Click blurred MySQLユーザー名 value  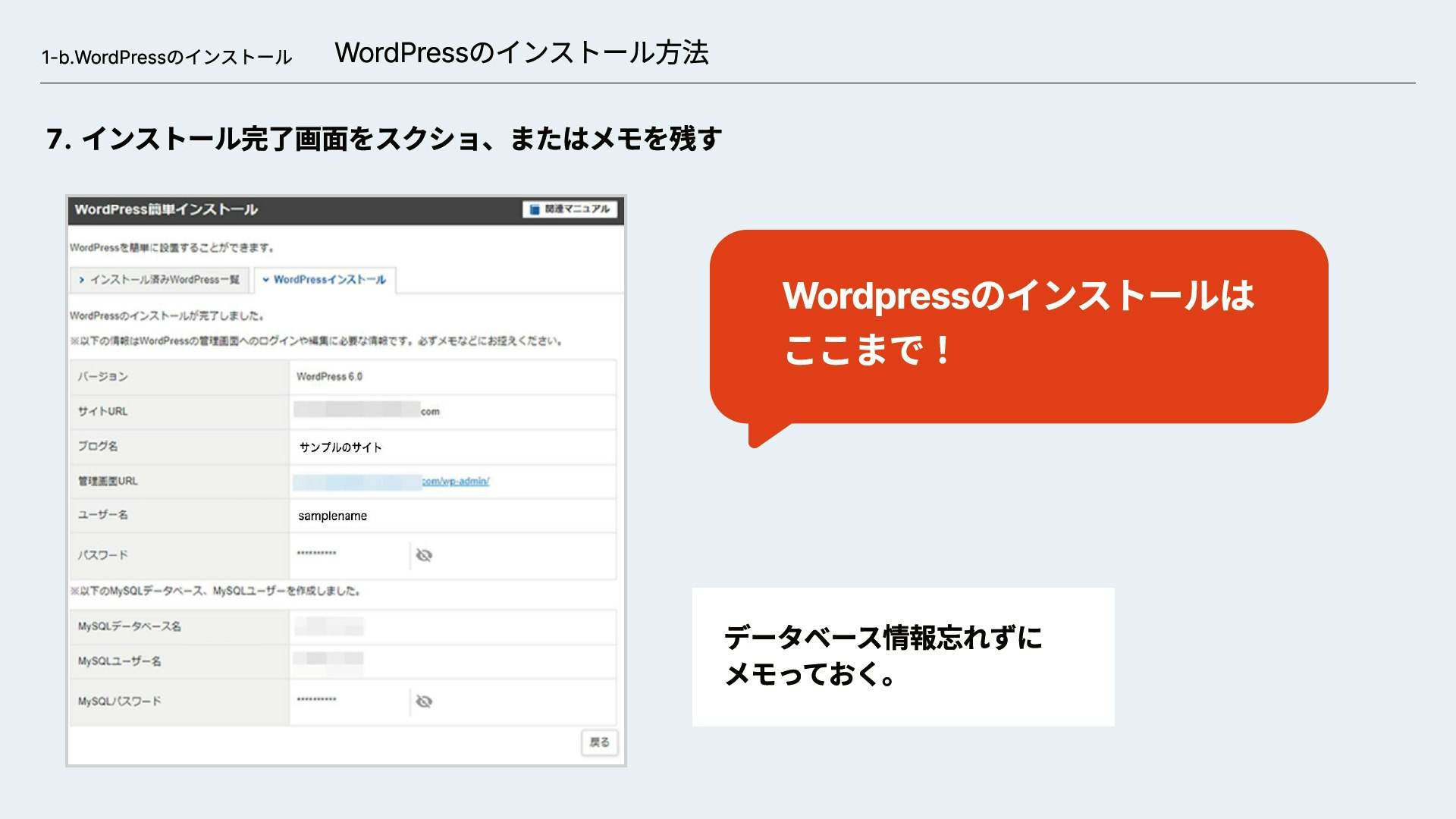[328, 660]
